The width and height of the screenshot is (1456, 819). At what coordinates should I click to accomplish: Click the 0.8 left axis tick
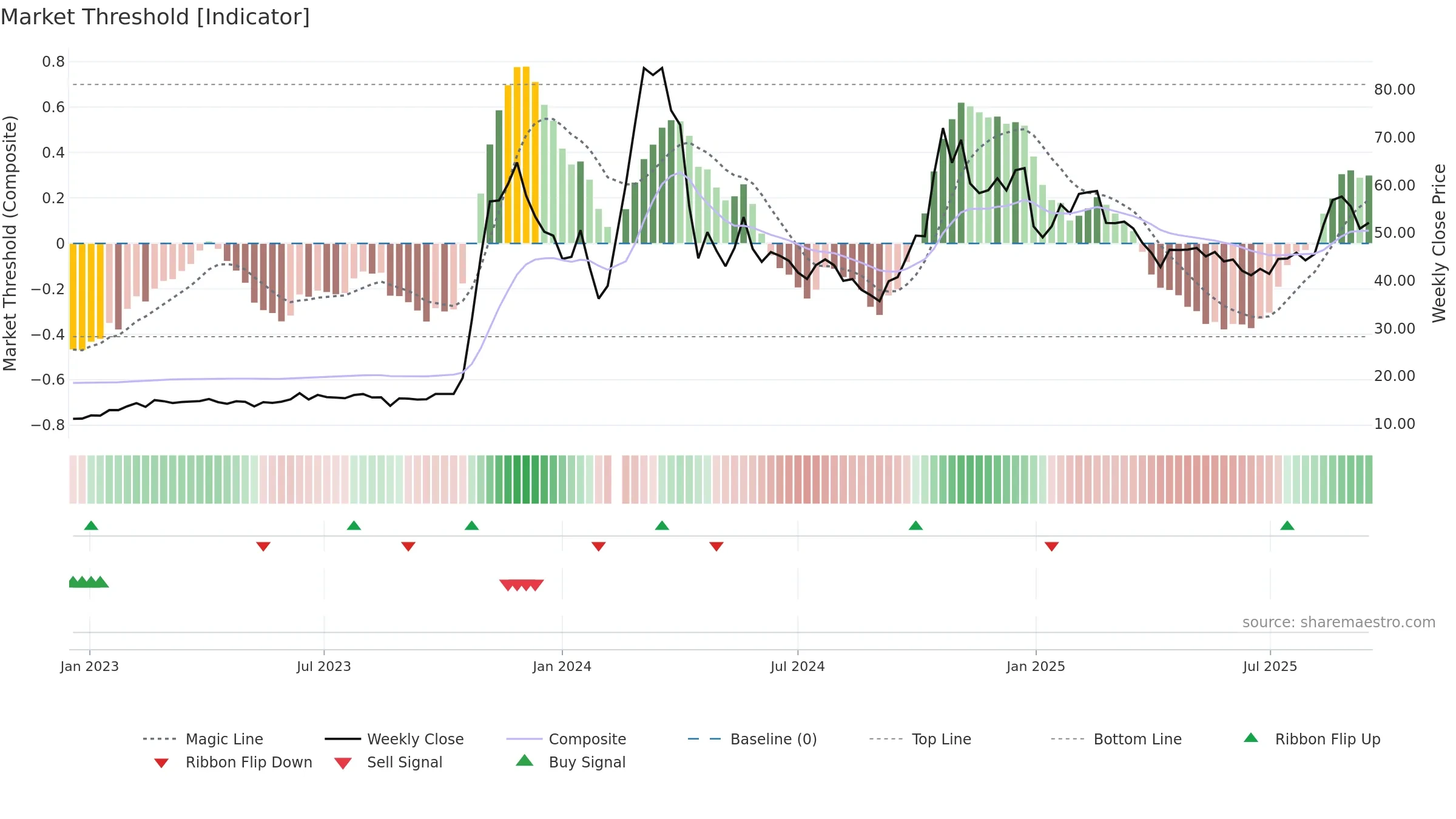coord(53,62)
